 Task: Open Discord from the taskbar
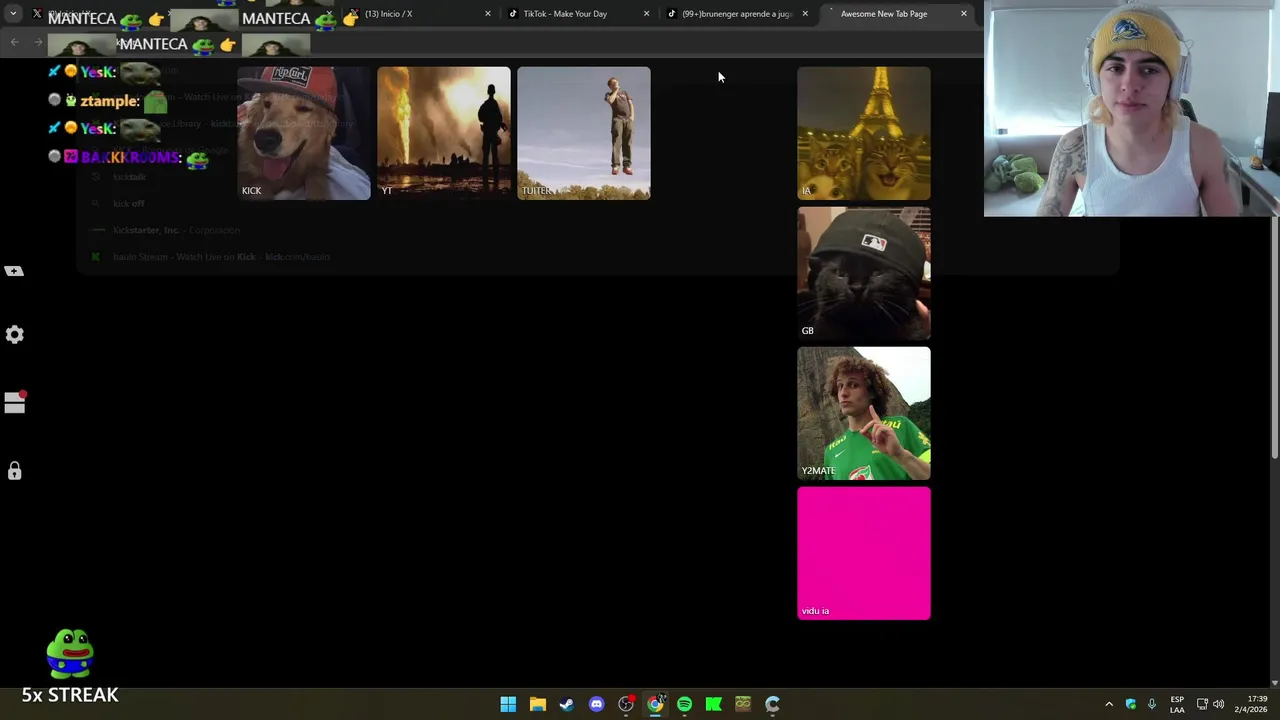tap(596, 704)
